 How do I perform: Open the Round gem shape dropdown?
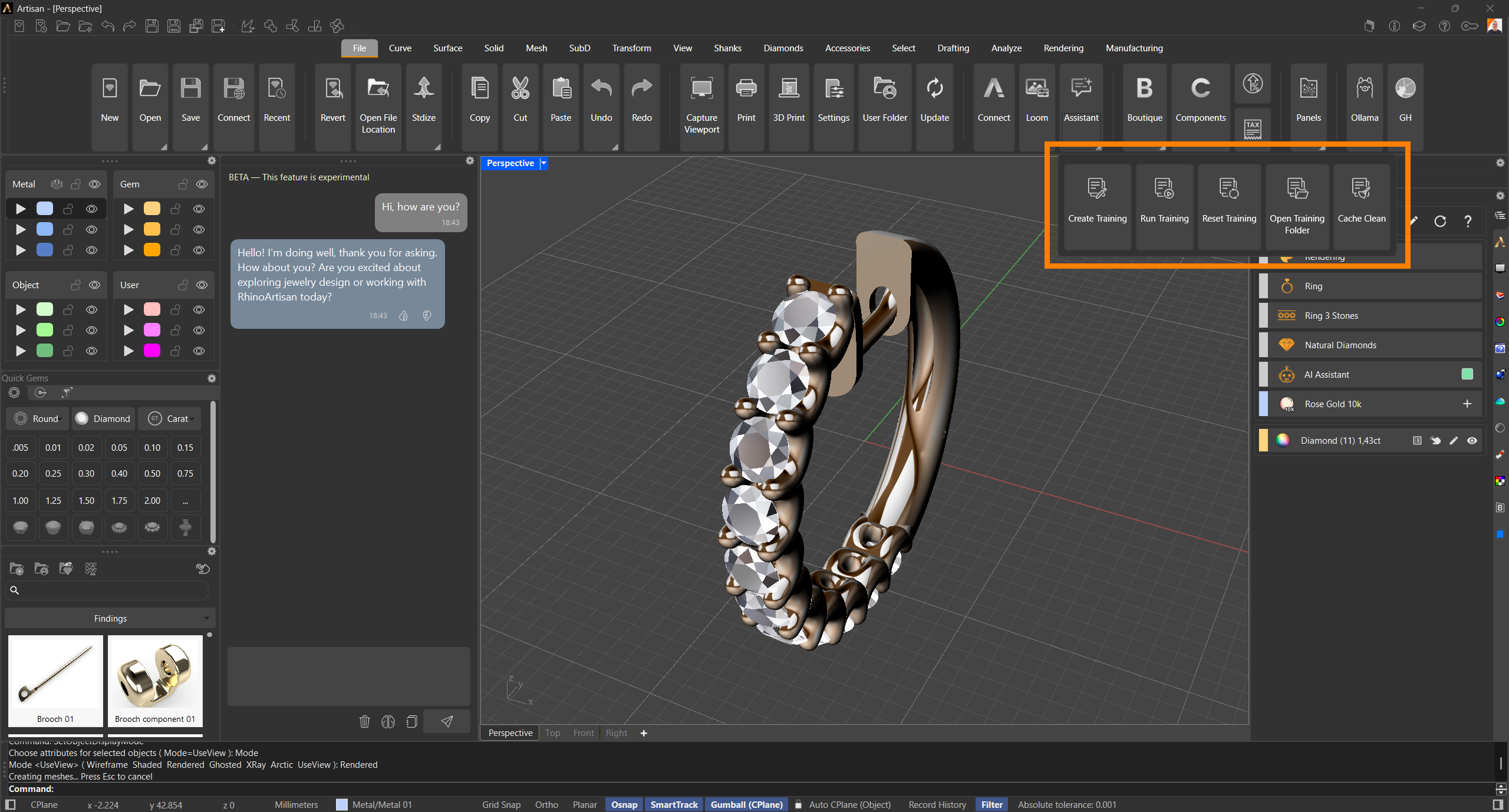point(38,418)
